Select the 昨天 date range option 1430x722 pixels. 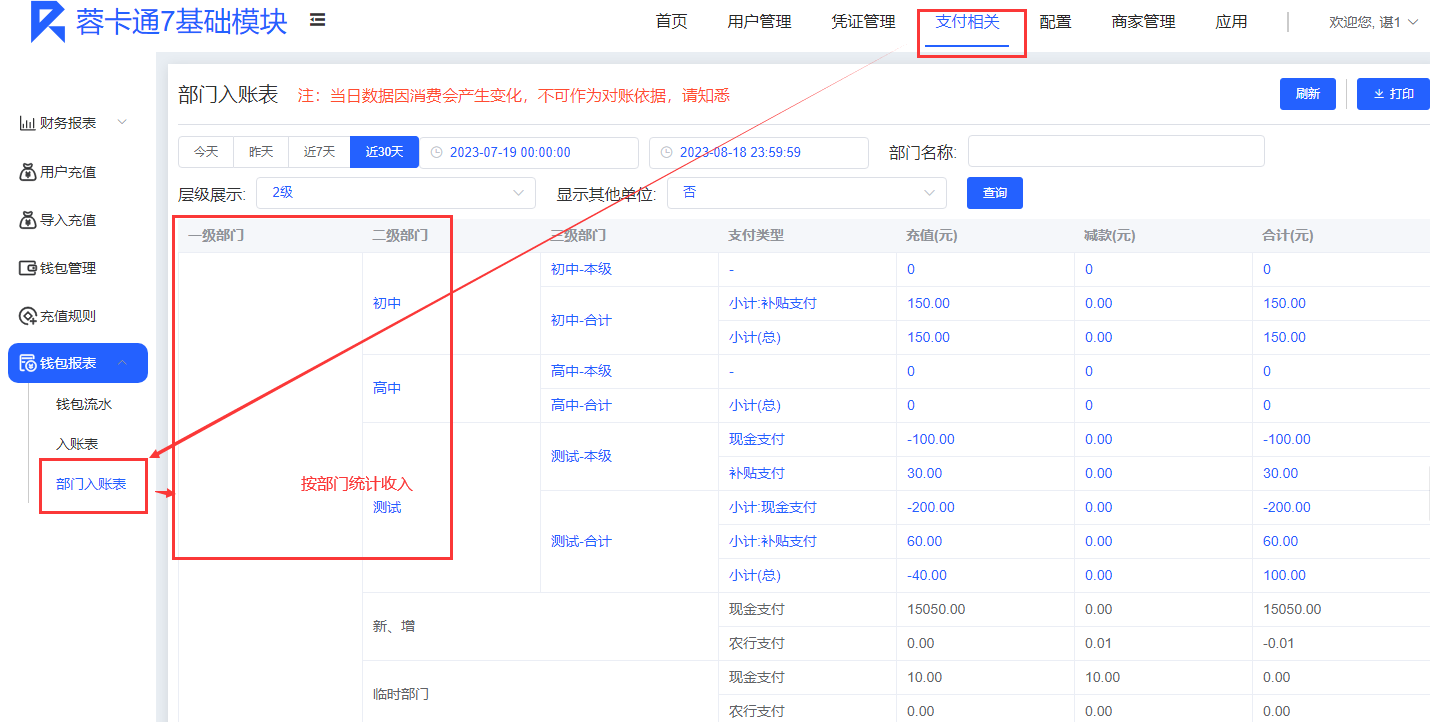click(x=261, y=152)
